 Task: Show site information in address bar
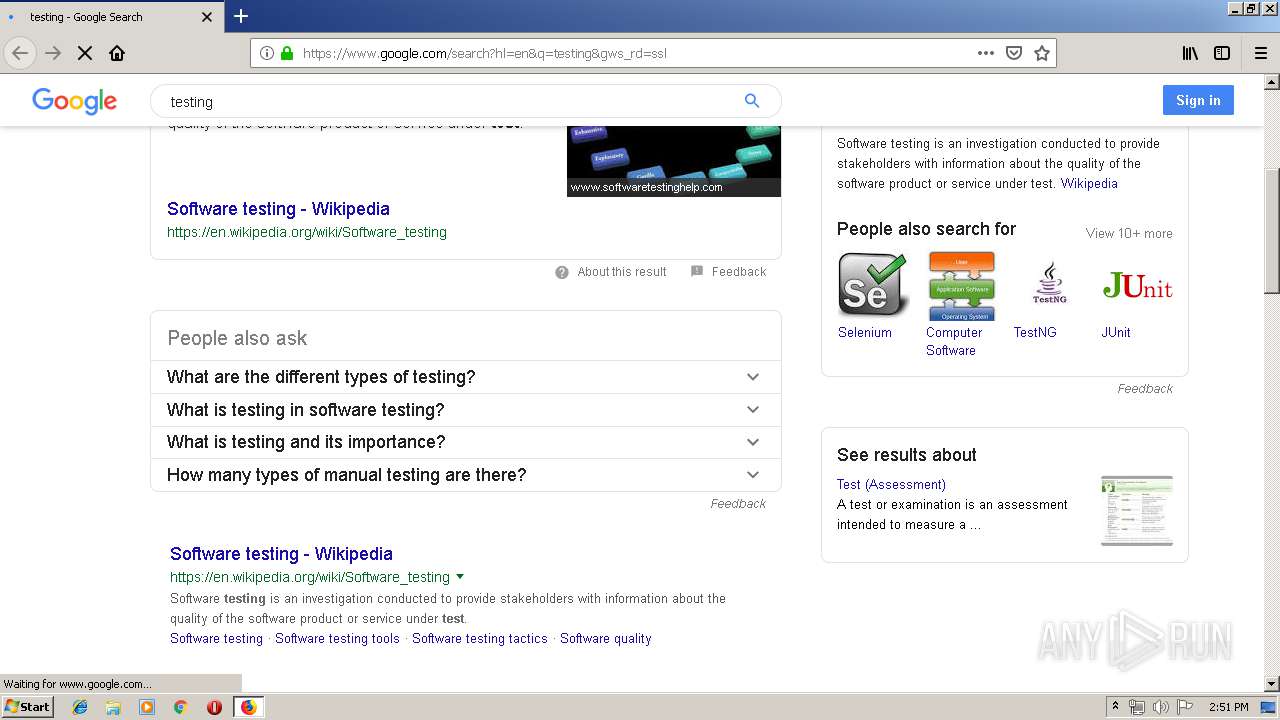[x=267, y=53]
